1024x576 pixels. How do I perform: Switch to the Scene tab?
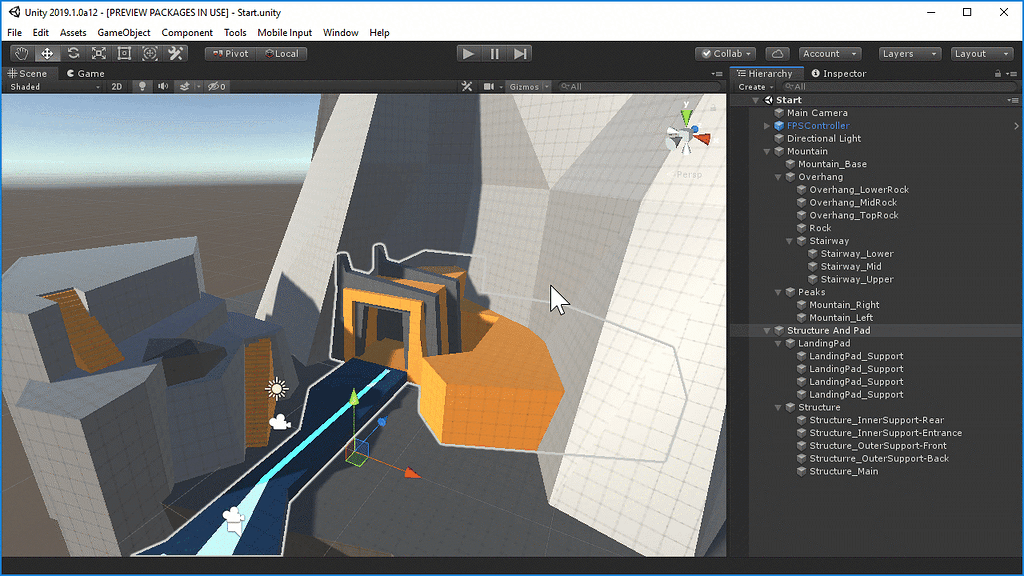point(28,74)
